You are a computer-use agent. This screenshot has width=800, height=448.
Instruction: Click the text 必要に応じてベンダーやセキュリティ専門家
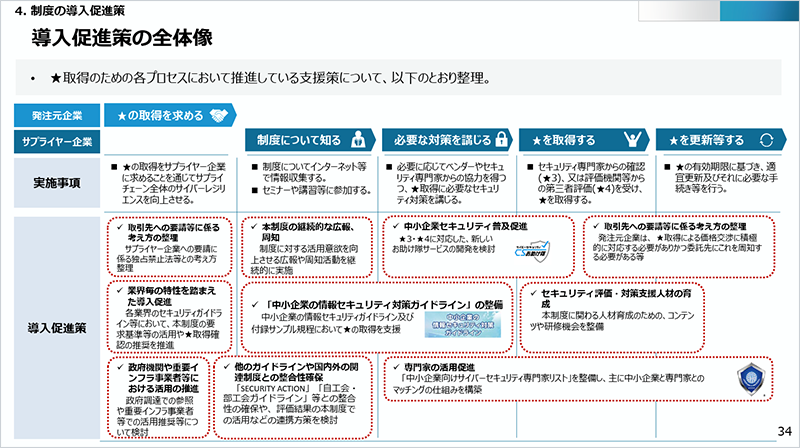[452, 183]
